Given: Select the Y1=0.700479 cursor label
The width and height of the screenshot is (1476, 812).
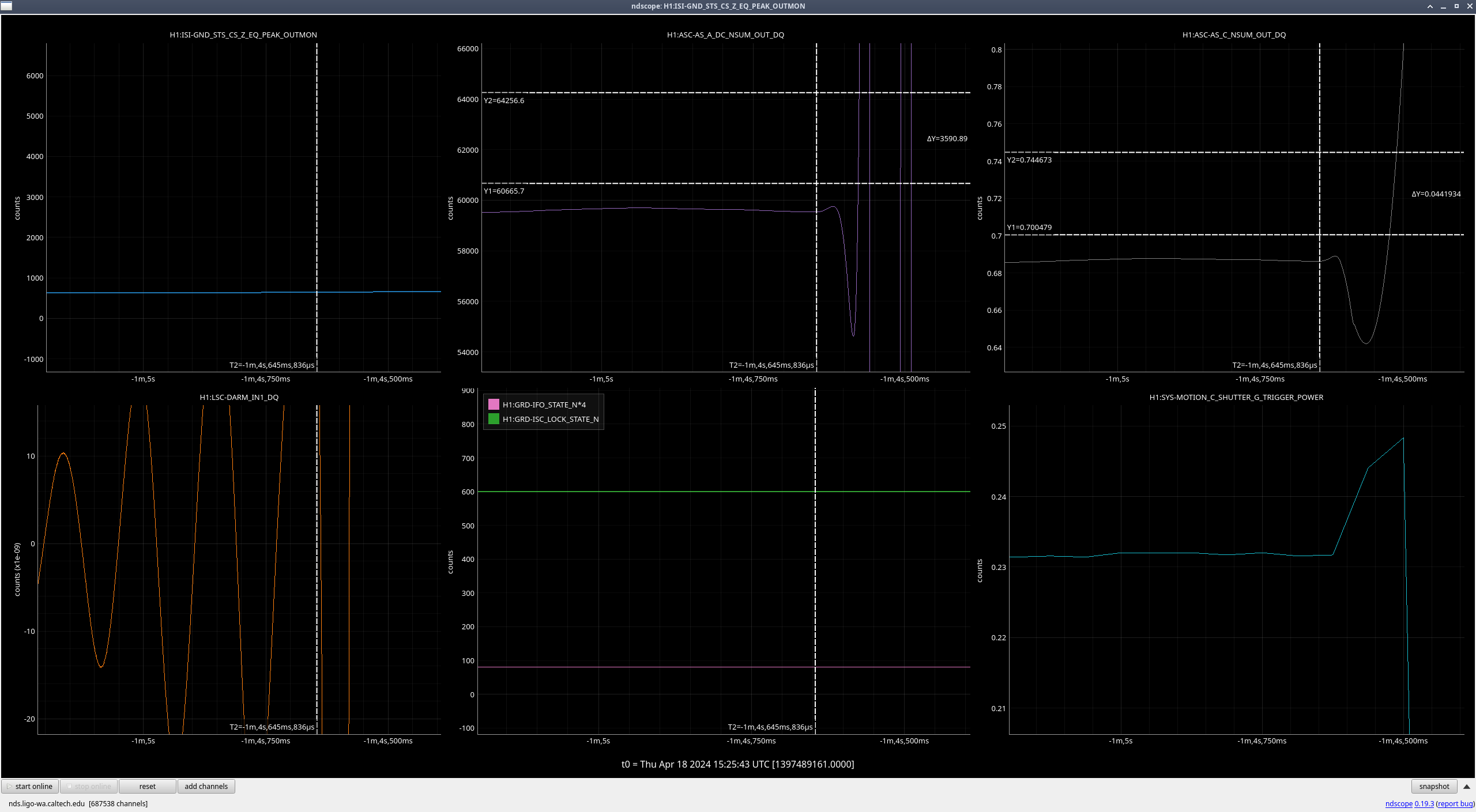Looking at the screenshot, I should click(1029, 227).
